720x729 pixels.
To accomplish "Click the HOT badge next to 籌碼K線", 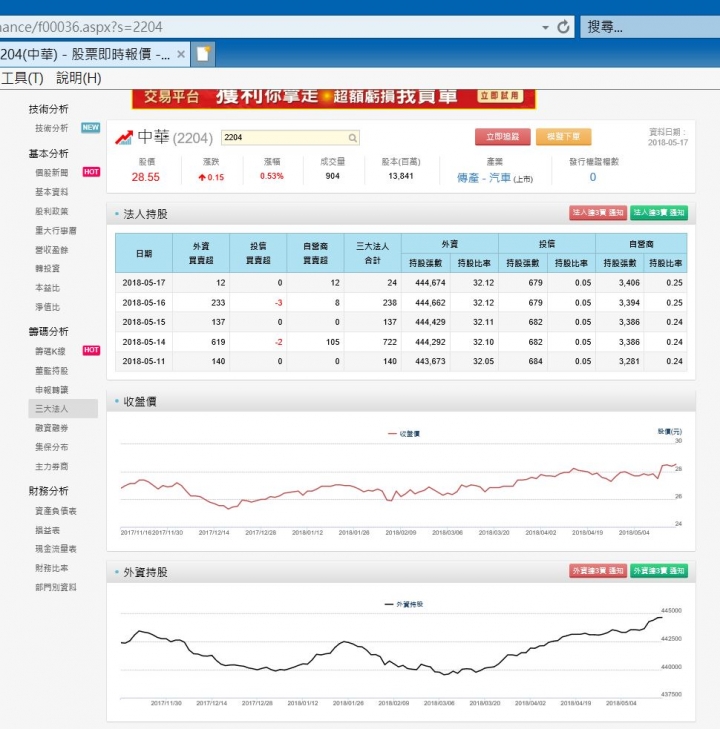I will (x=91, y=350).
